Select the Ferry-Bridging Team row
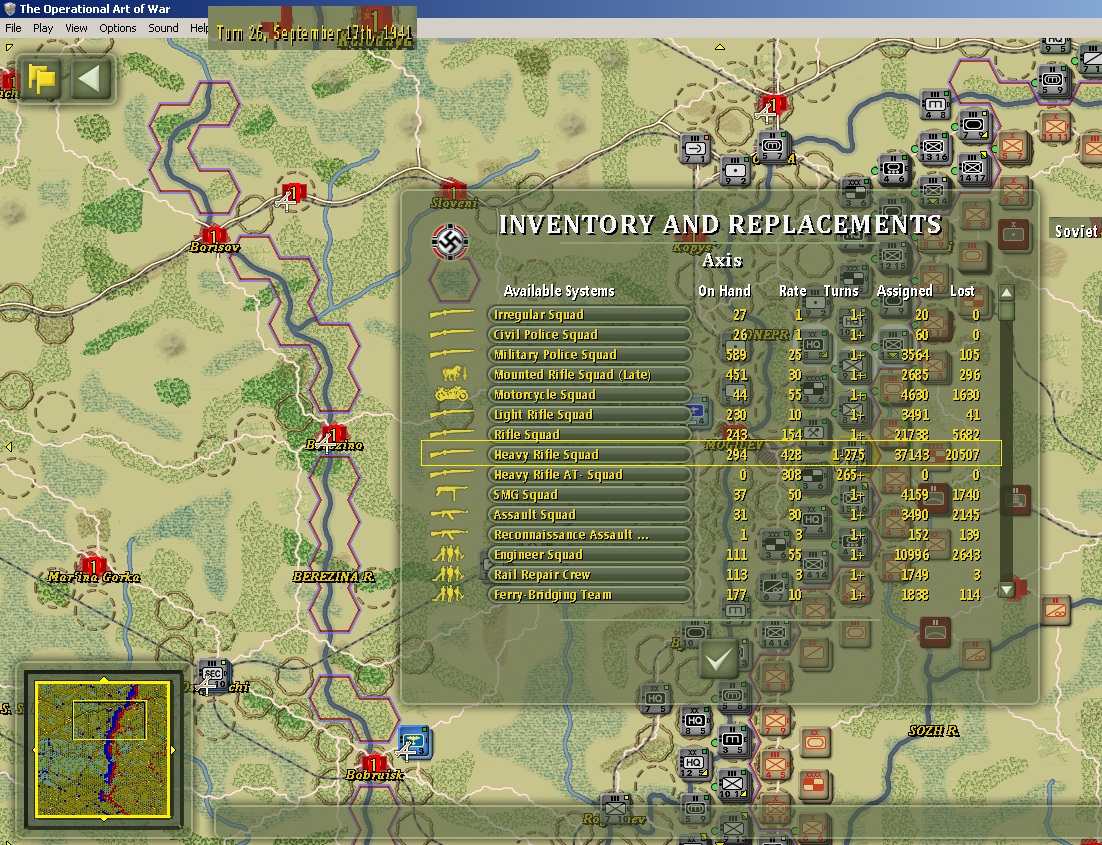The image size is (1102, 845). tap(710, 595)
